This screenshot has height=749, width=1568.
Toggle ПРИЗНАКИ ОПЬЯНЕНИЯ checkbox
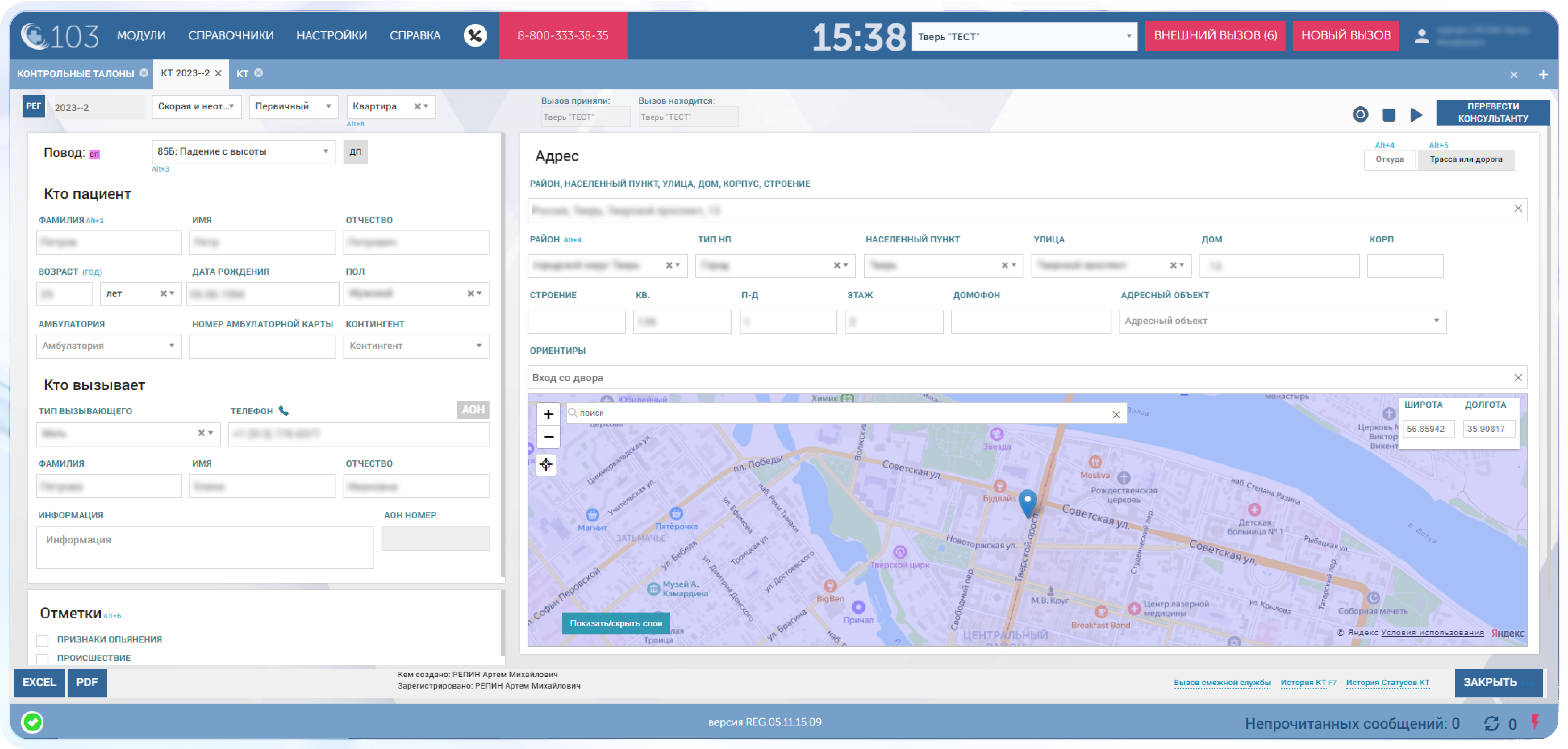42,640
